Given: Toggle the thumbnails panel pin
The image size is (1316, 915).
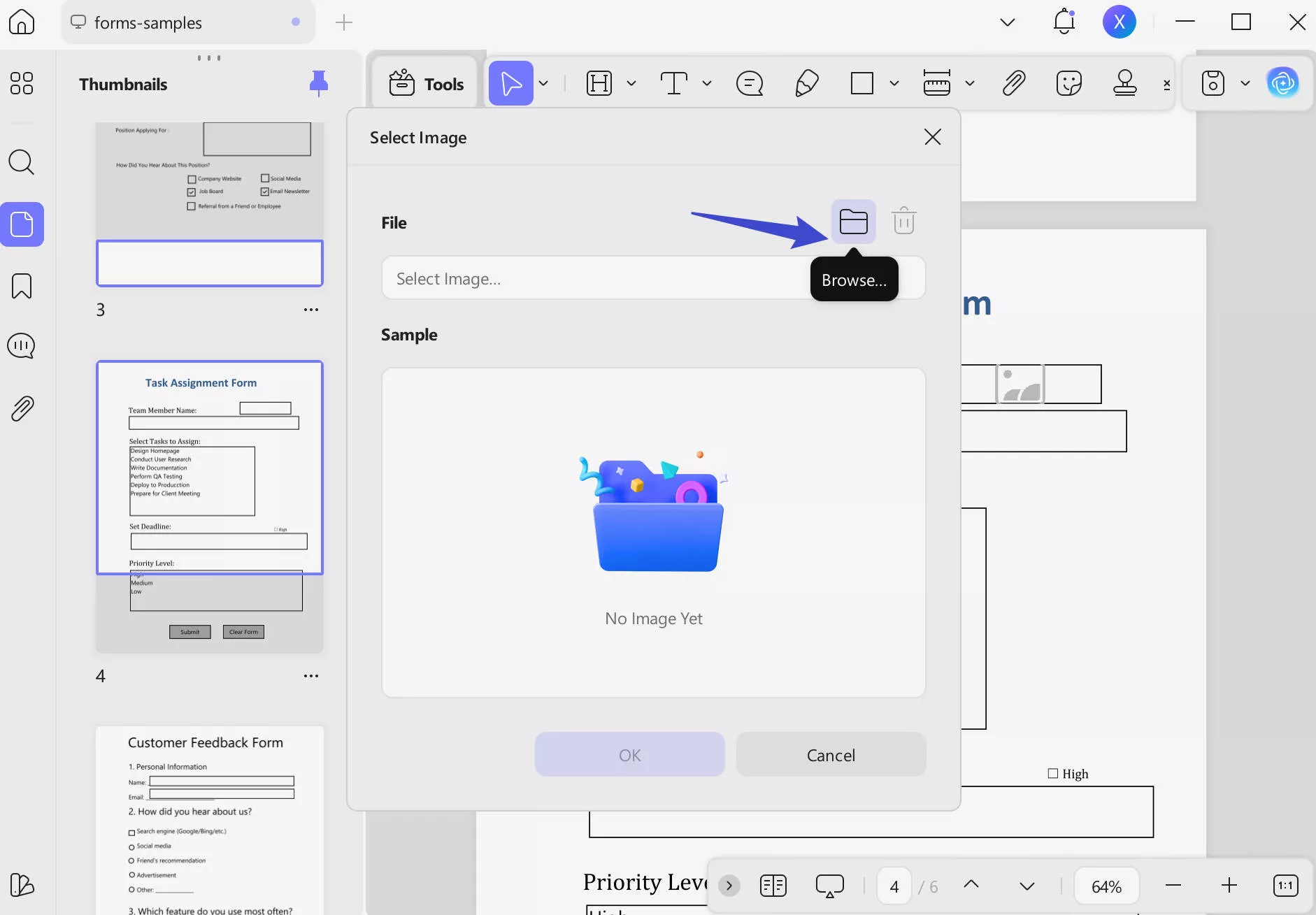Looking at the screenshot, I should click(x=318, y=83).
